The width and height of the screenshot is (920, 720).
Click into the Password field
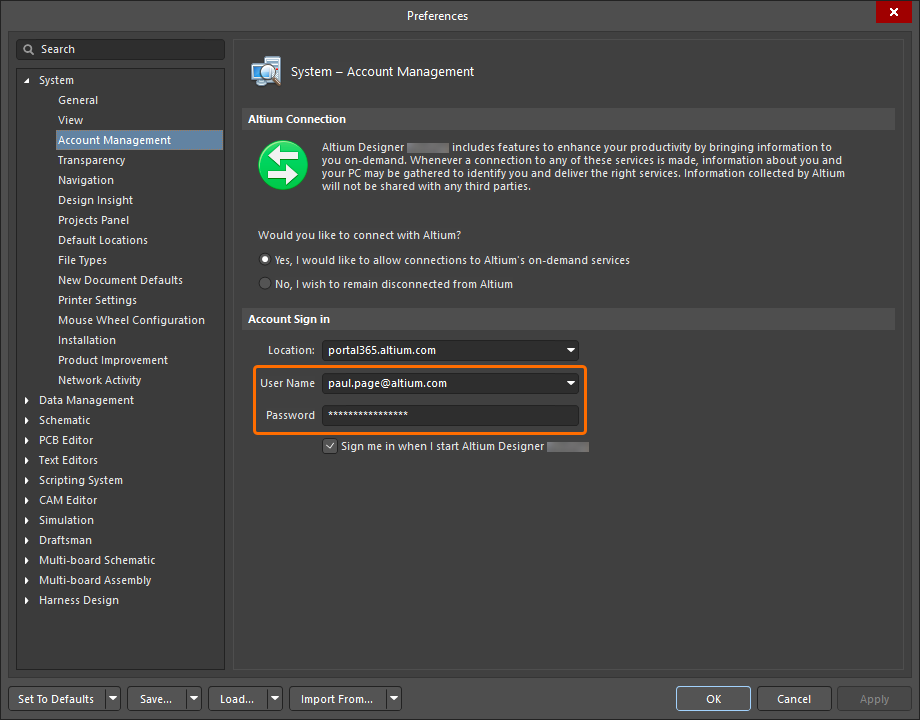pos(450,415)
